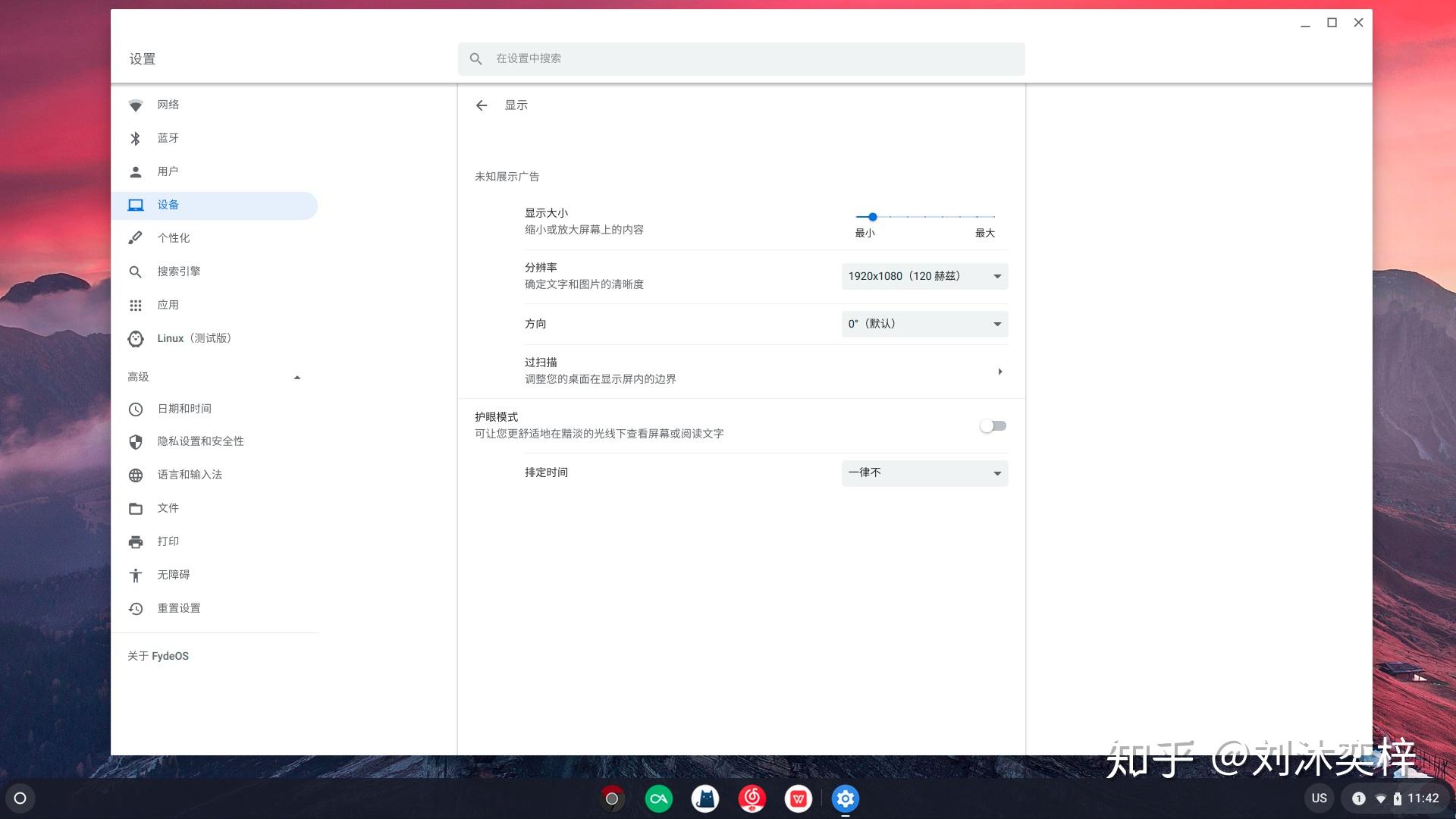Launch WPS Office from the taskbar
The width and height of the screenshot is (1456, 819).
tap(799, 798)
